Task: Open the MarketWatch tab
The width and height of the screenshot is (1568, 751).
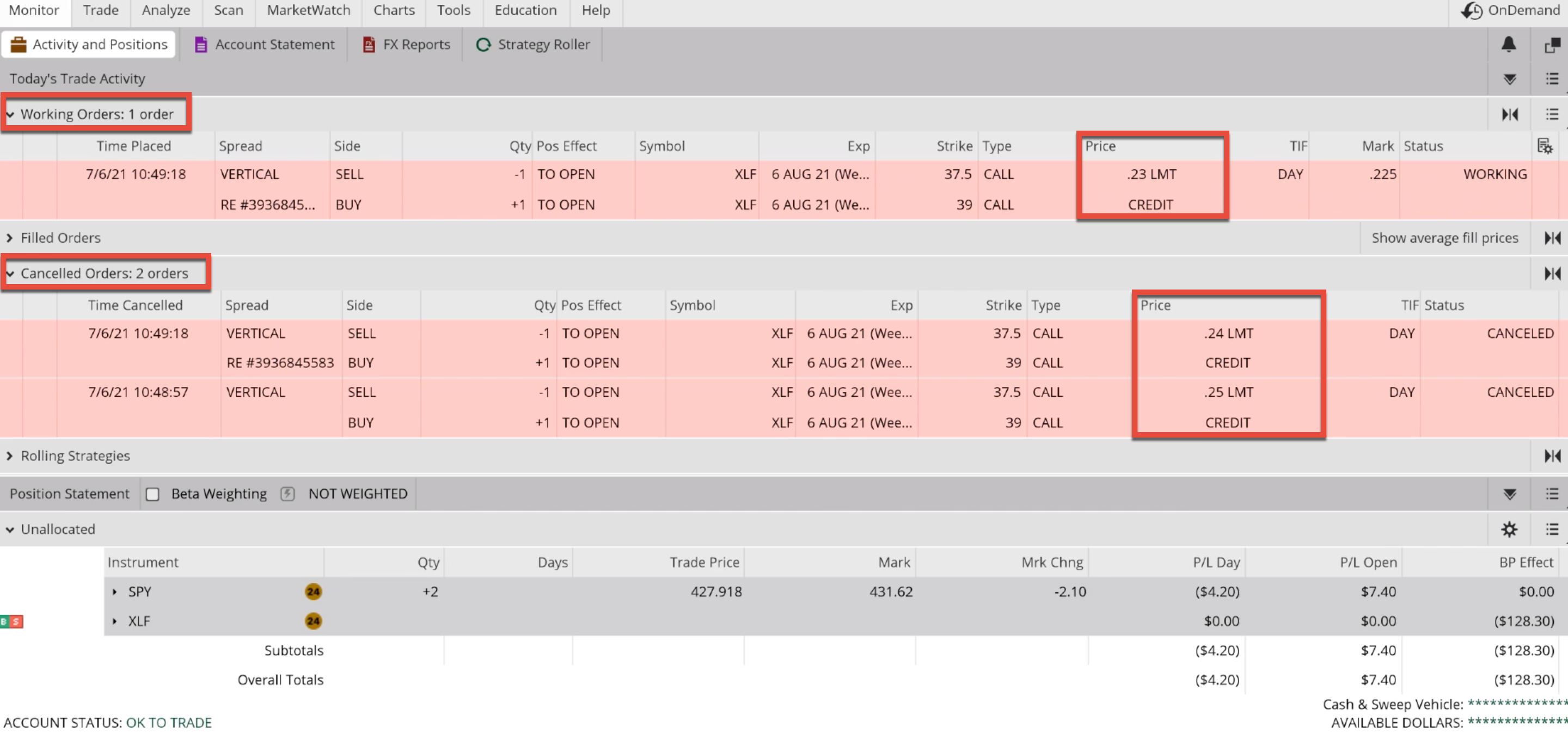Action: coord(309,10)
